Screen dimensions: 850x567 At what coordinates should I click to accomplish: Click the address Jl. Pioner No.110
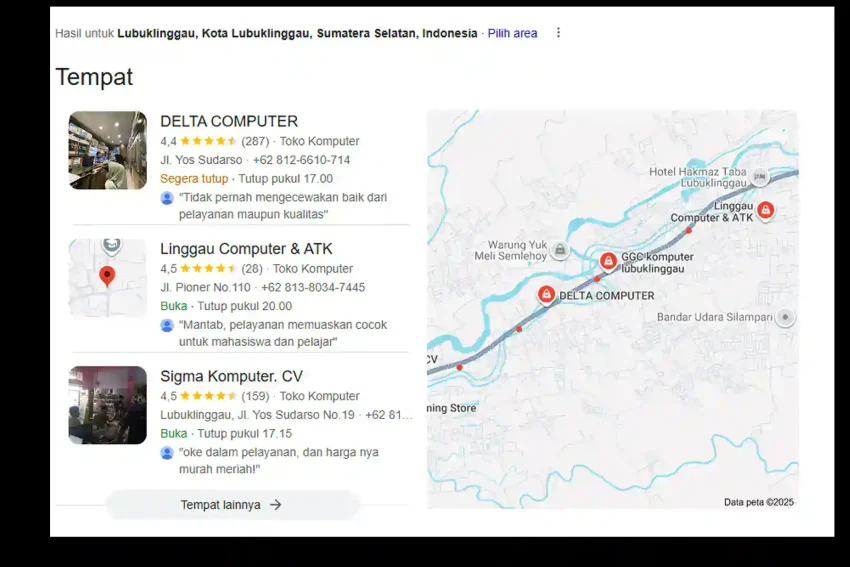click(x=205, y=287)
